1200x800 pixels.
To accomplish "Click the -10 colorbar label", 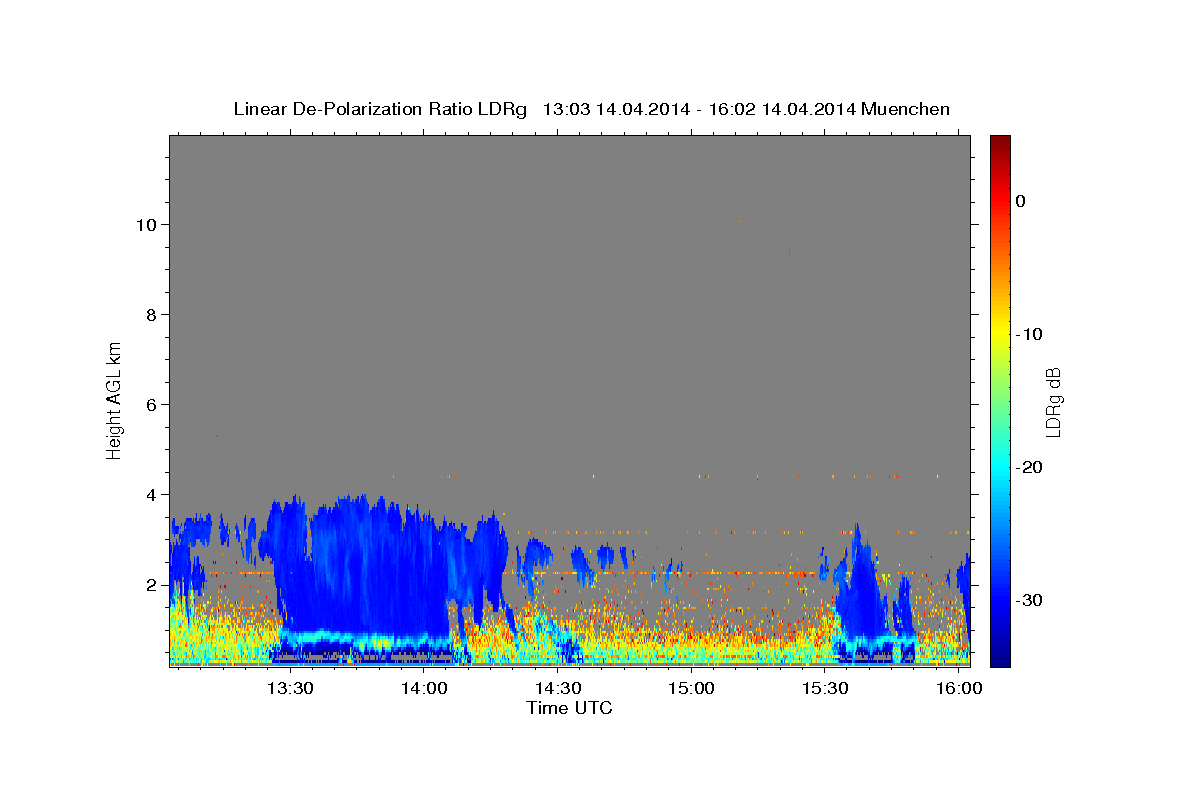I will pos(1030,334).
